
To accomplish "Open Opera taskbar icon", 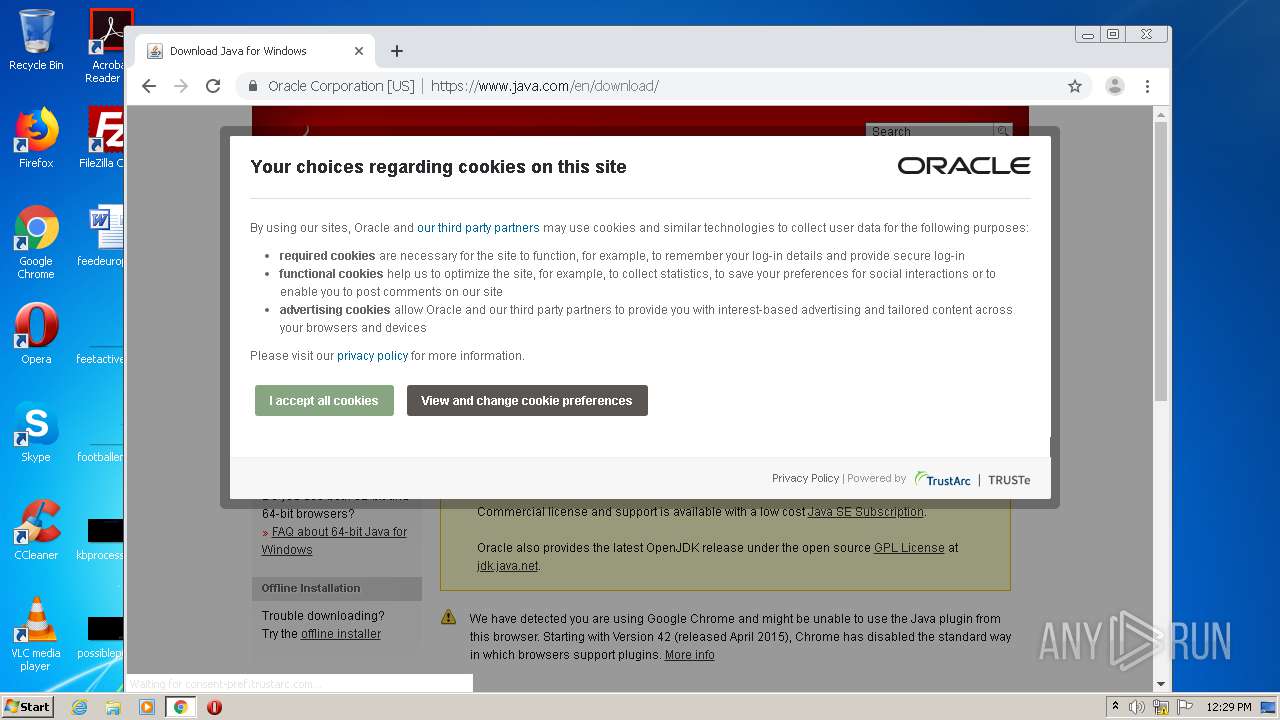I will [214, 707].
